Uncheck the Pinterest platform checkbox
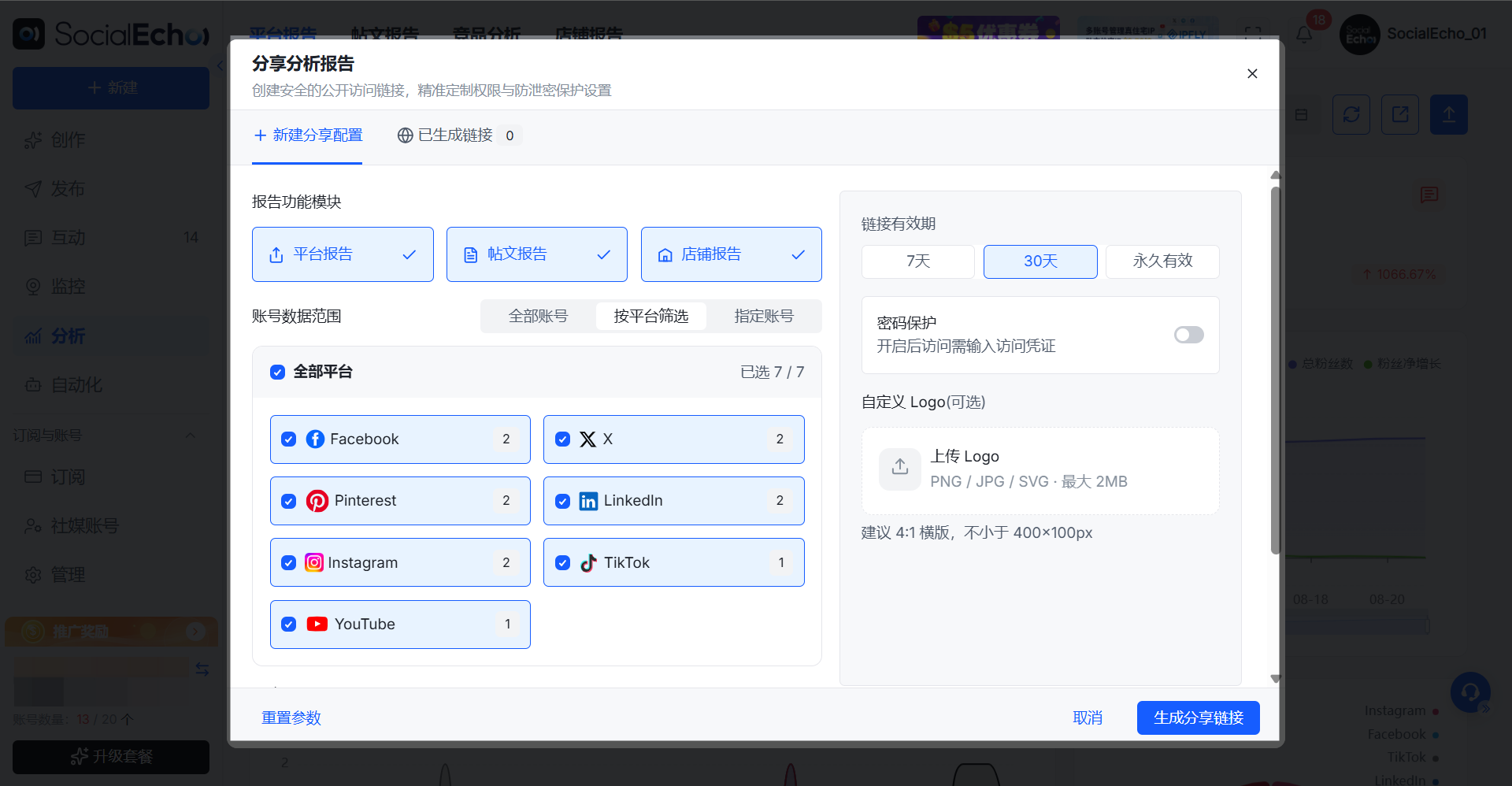 click(x=289, y=501)
